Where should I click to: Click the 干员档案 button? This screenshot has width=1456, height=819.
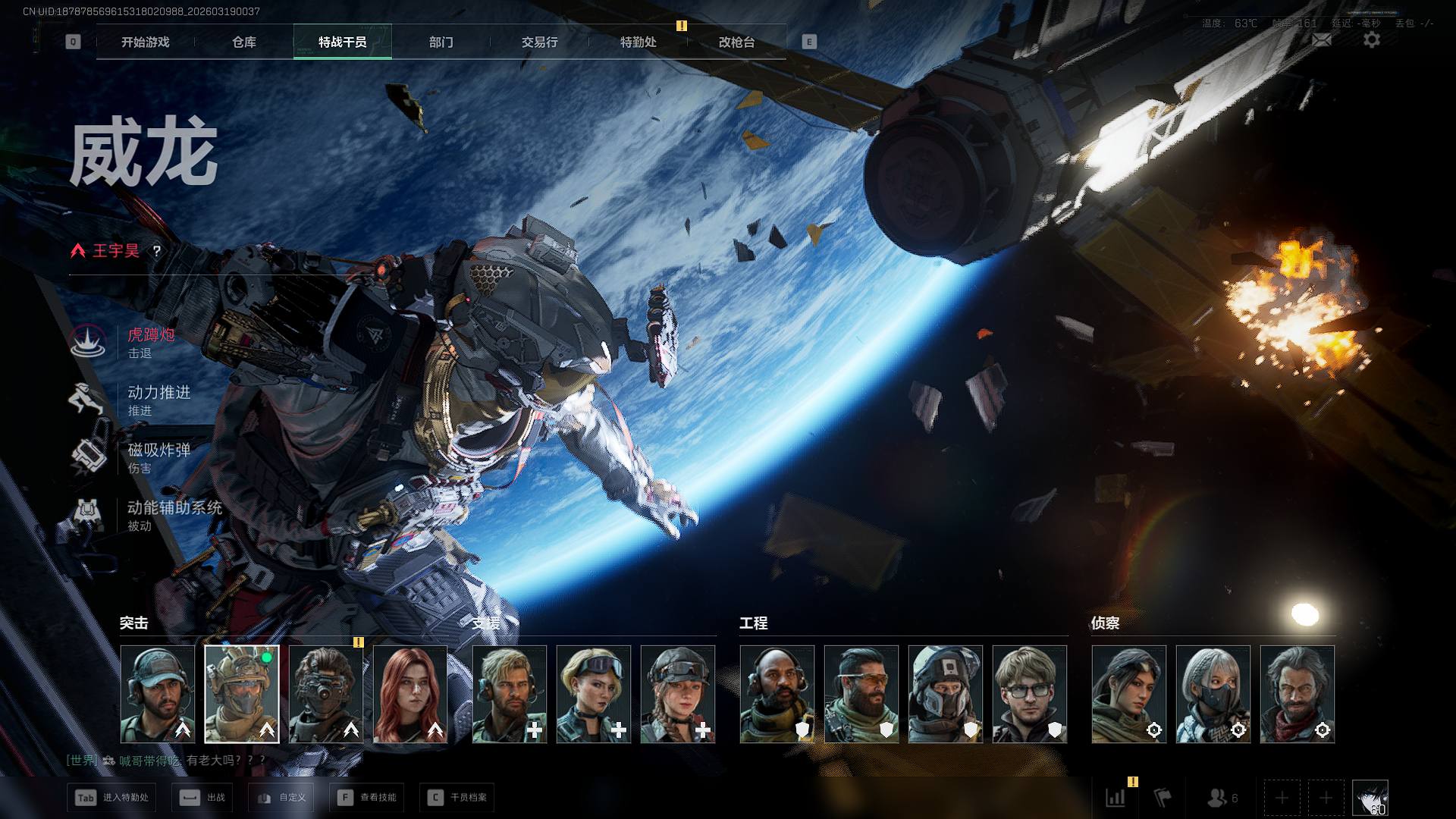[x=457, y=798]
